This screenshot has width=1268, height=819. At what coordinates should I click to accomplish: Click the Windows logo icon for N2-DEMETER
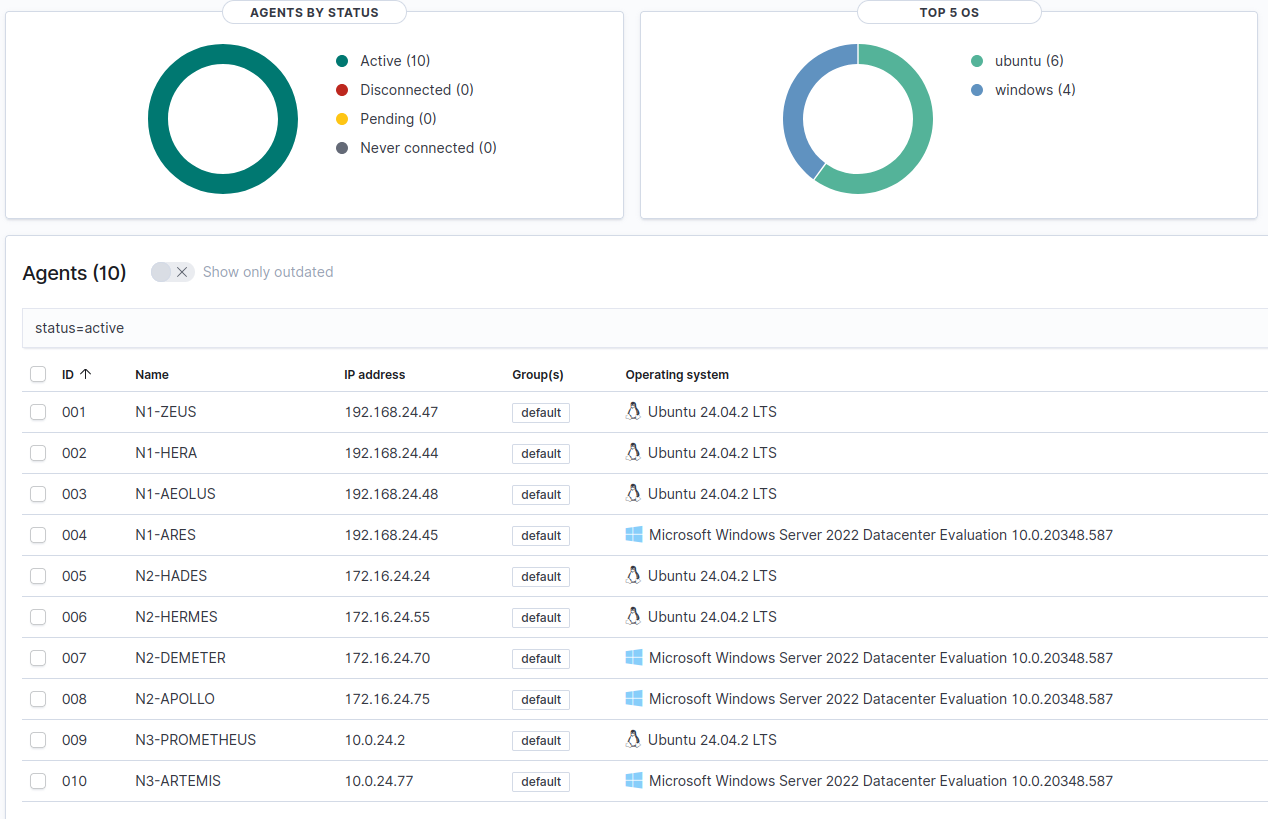[x=633, y=658]
